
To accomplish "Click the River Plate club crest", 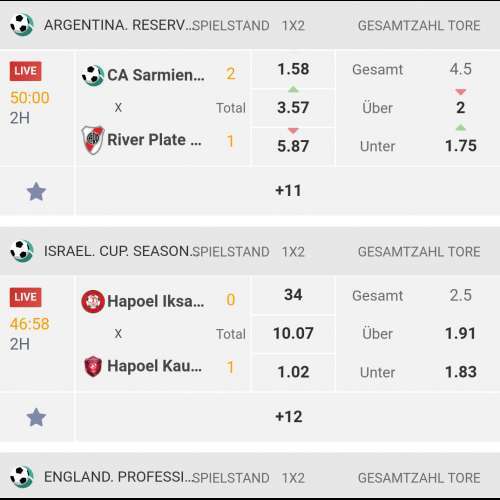I will [x=93, y=140].
